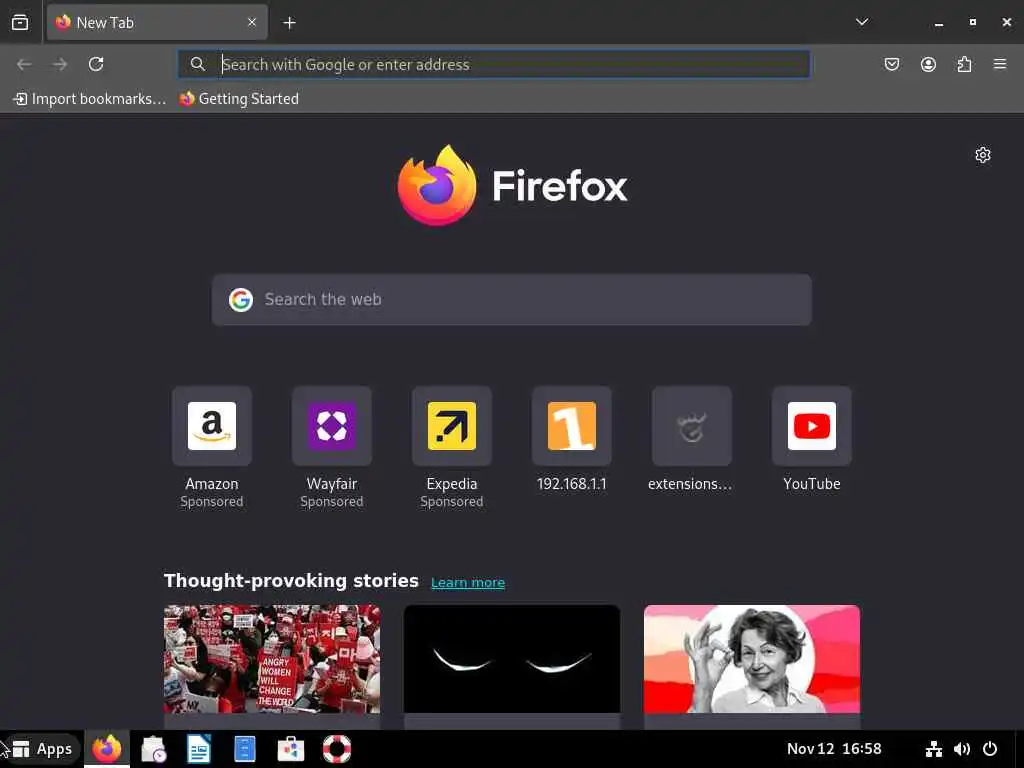Open the woman OK-gesture story thumbnail
Viewport: 1024px width, 768px height.
[x=752, y=659]
